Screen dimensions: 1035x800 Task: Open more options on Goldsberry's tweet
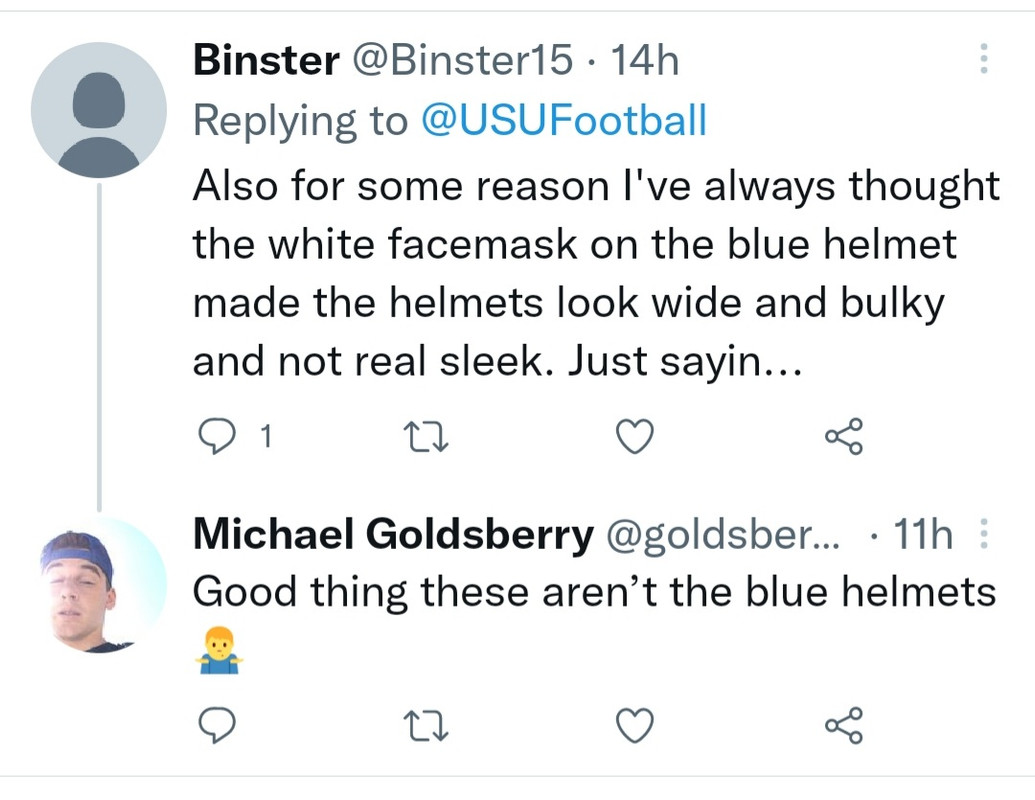pyautogui.click(x=984, y=533)
